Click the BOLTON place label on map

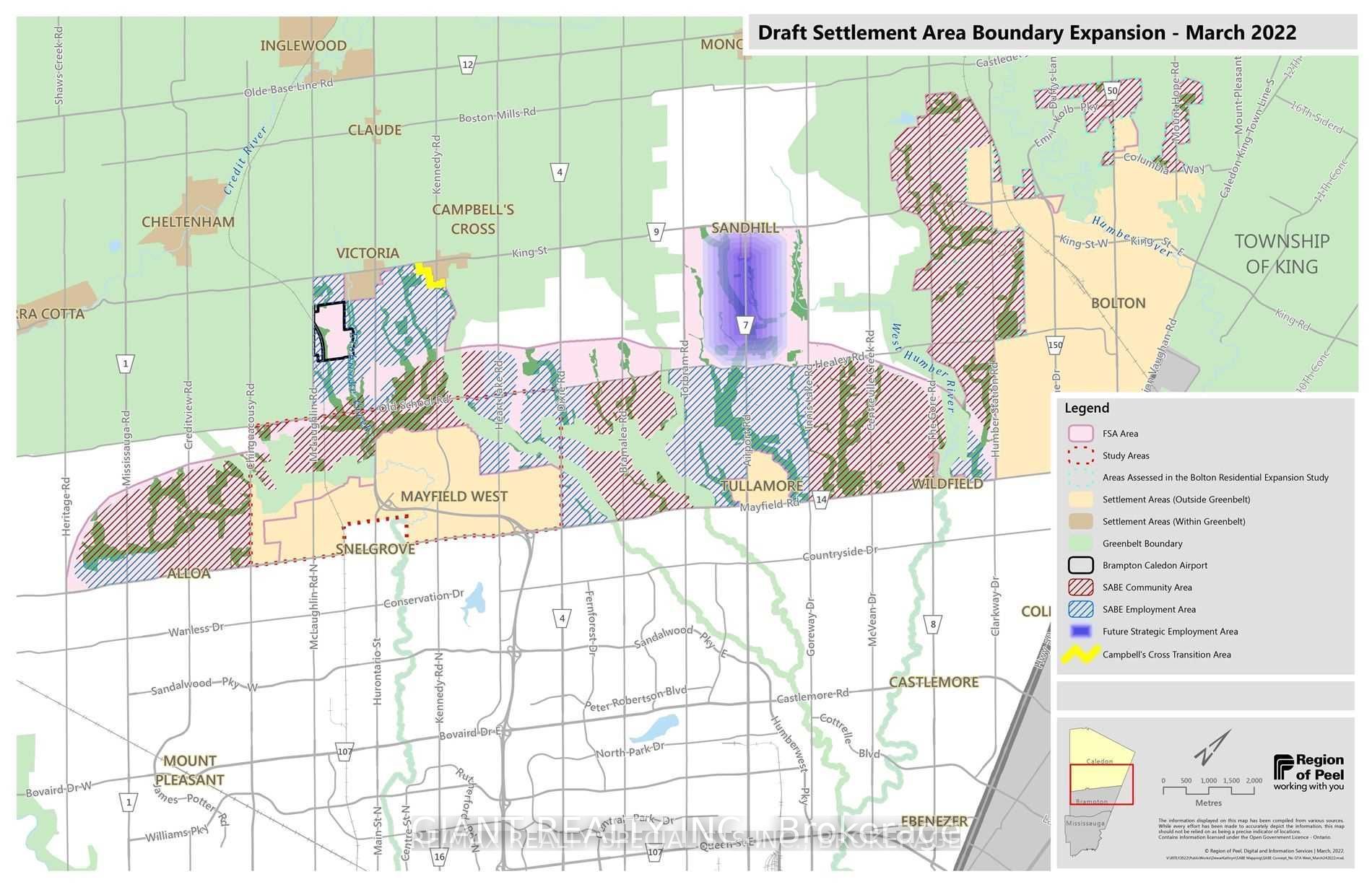click(1118, 303)
